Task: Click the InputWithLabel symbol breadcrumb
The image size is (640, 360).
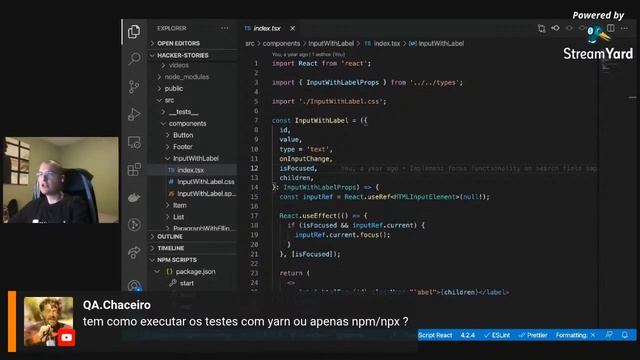Action: click(437, 43)
